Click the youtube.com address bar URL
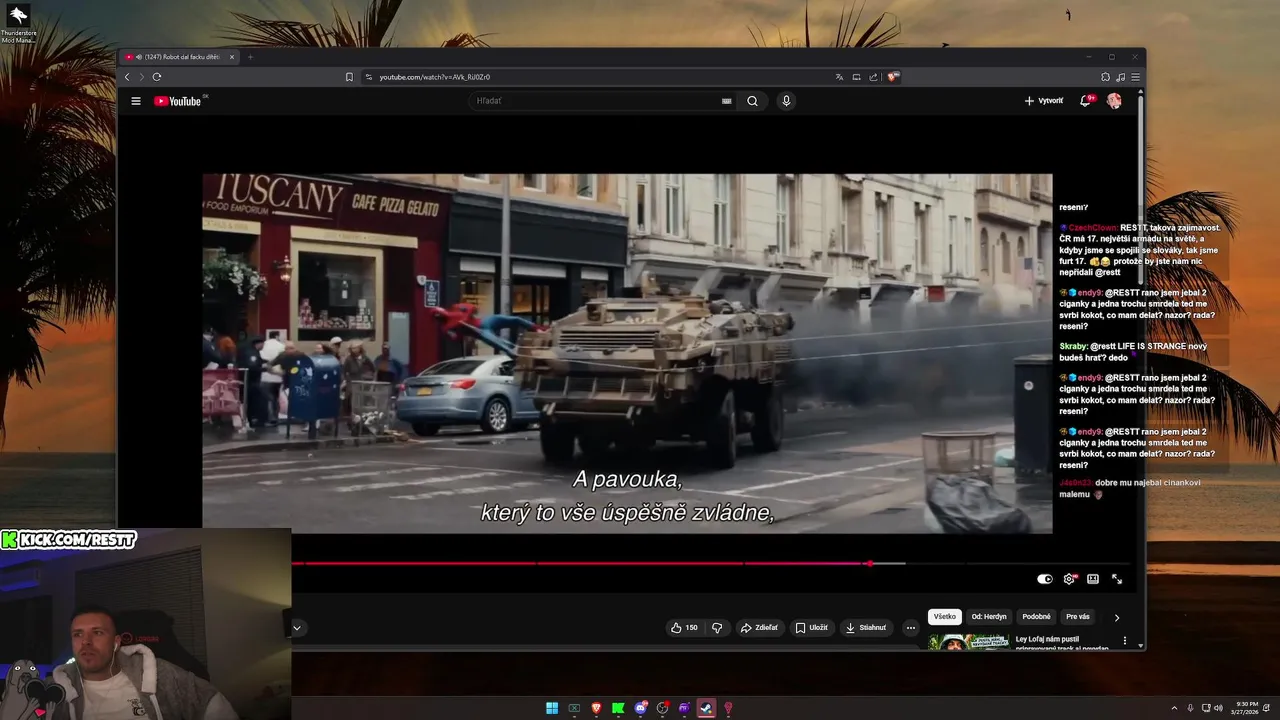The width and height of the screenshot is (1280, 720). 435,77
